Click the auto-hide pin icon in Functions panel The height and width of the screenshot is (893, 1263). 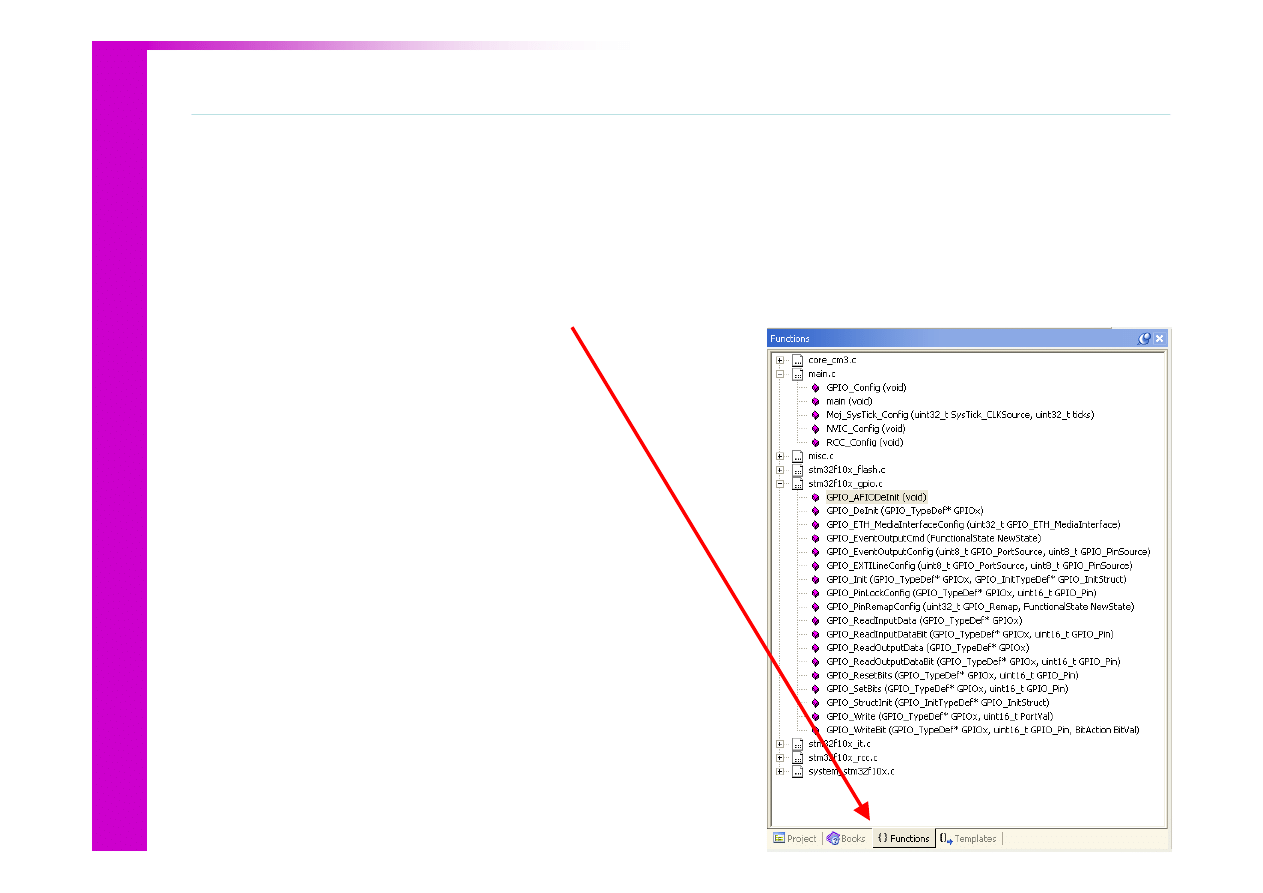point(1144,339)
